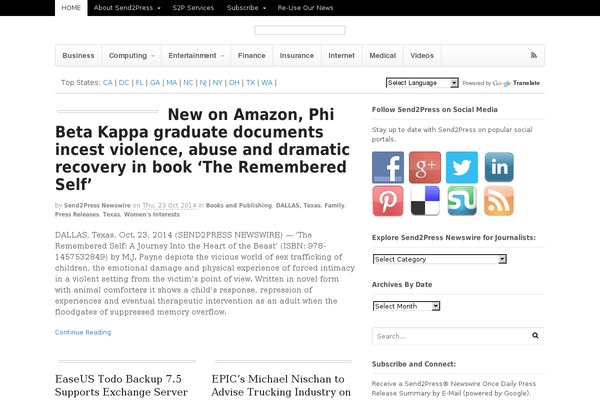Click Send2Press Newswire author link
The image size is (600, 400).
[97, 206]
